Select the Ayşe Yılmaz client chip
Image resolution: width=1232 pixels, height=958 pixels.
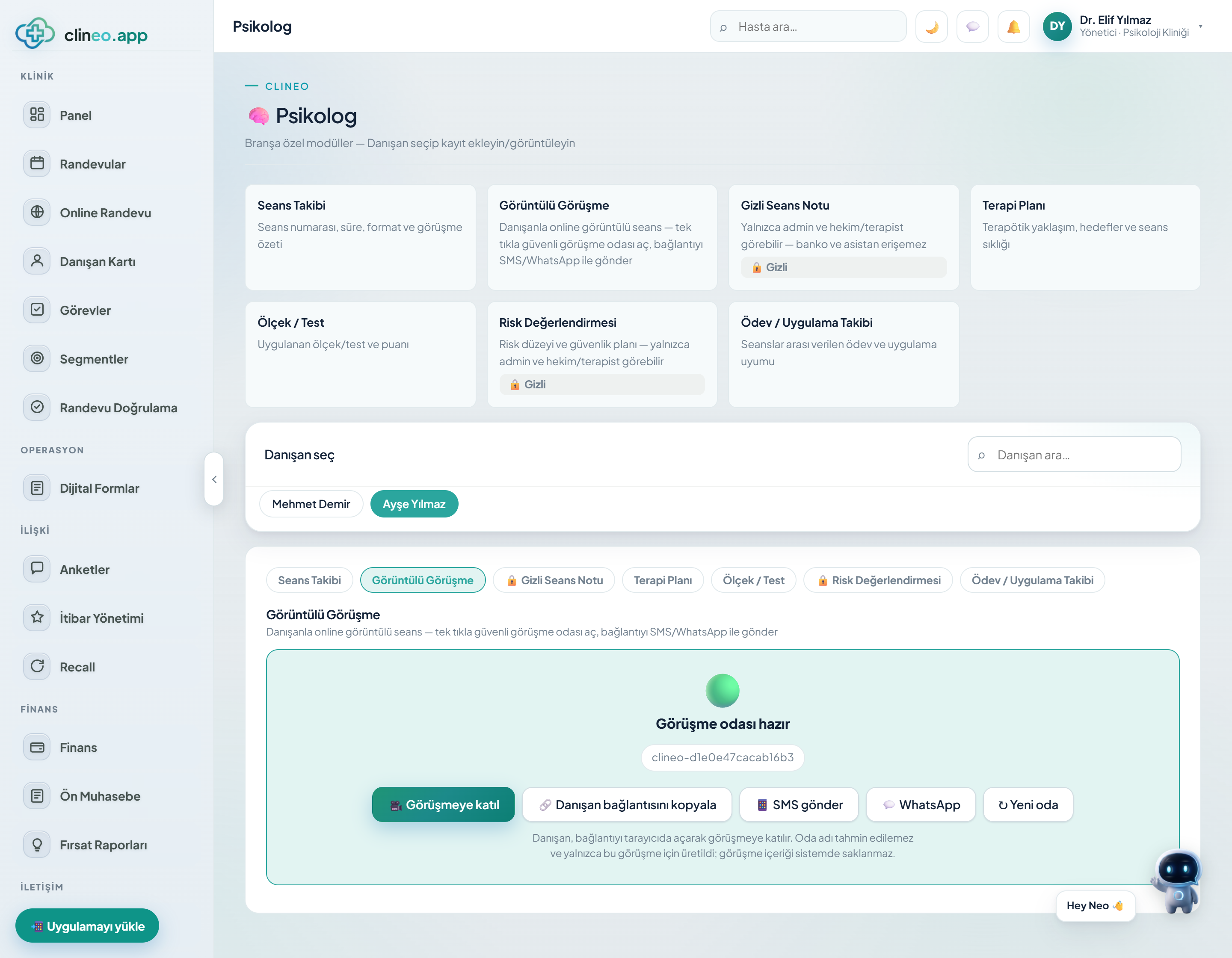coord(414,503)
